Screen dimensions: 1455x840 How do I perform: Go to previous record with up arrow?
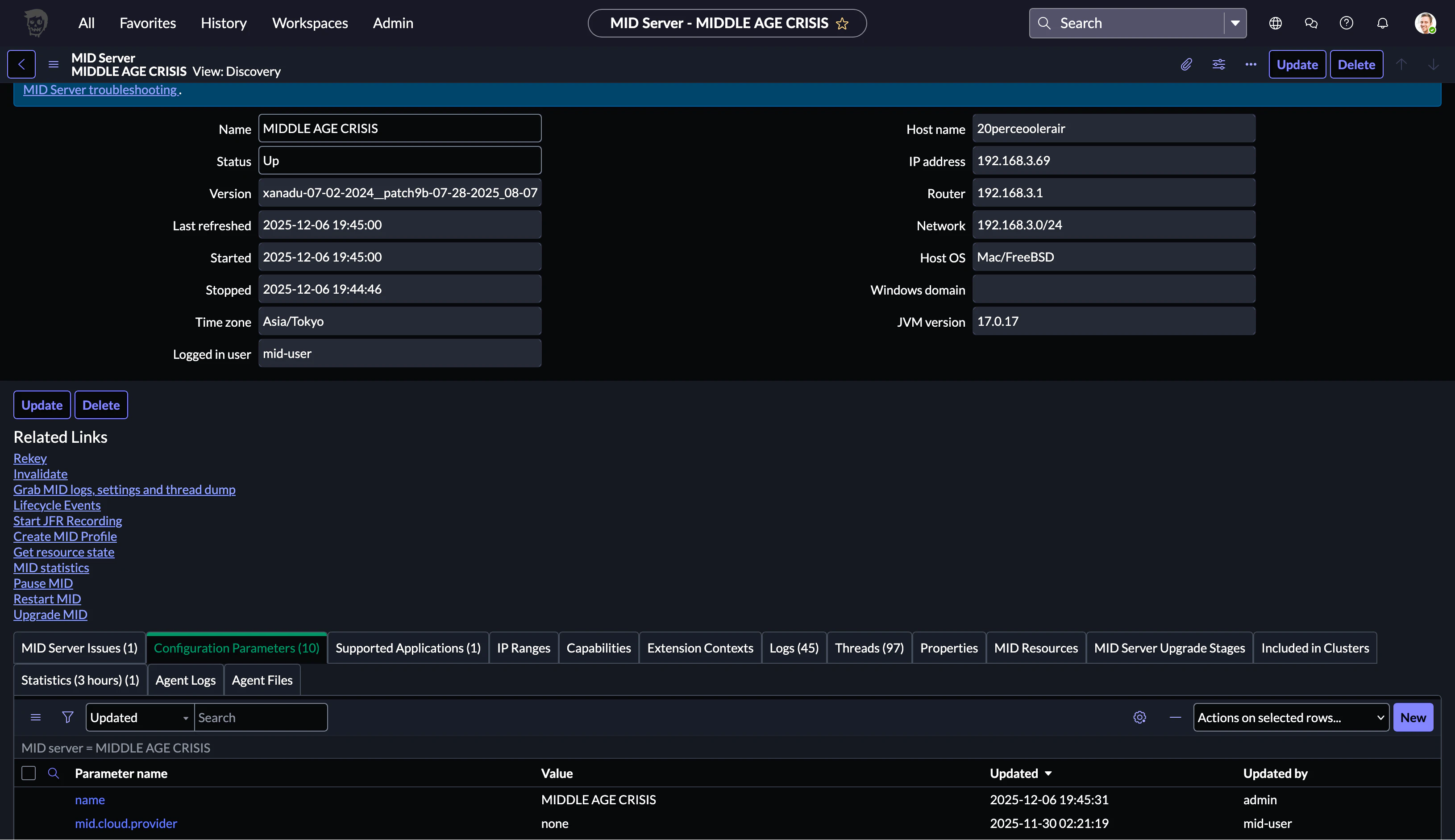click(1401, 64)
